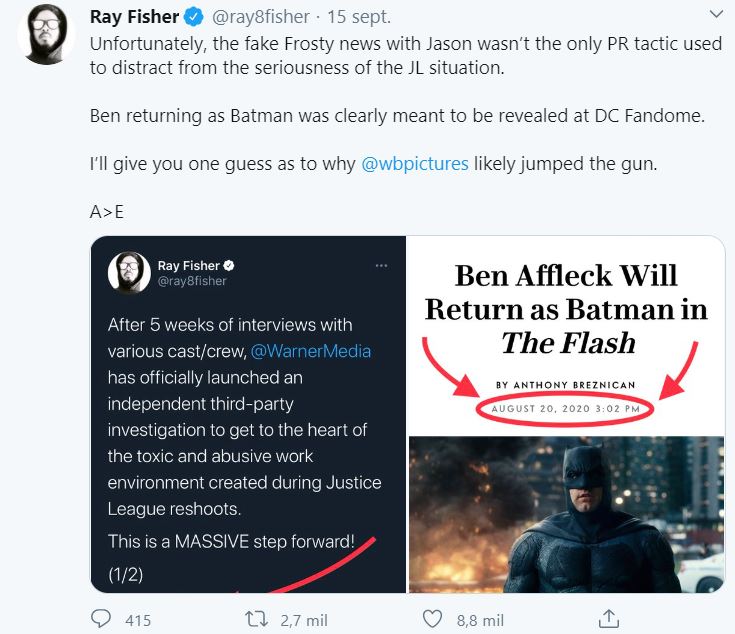Like the tweet with heart icon
Screen dimensions: 735x634
[432, 619]
